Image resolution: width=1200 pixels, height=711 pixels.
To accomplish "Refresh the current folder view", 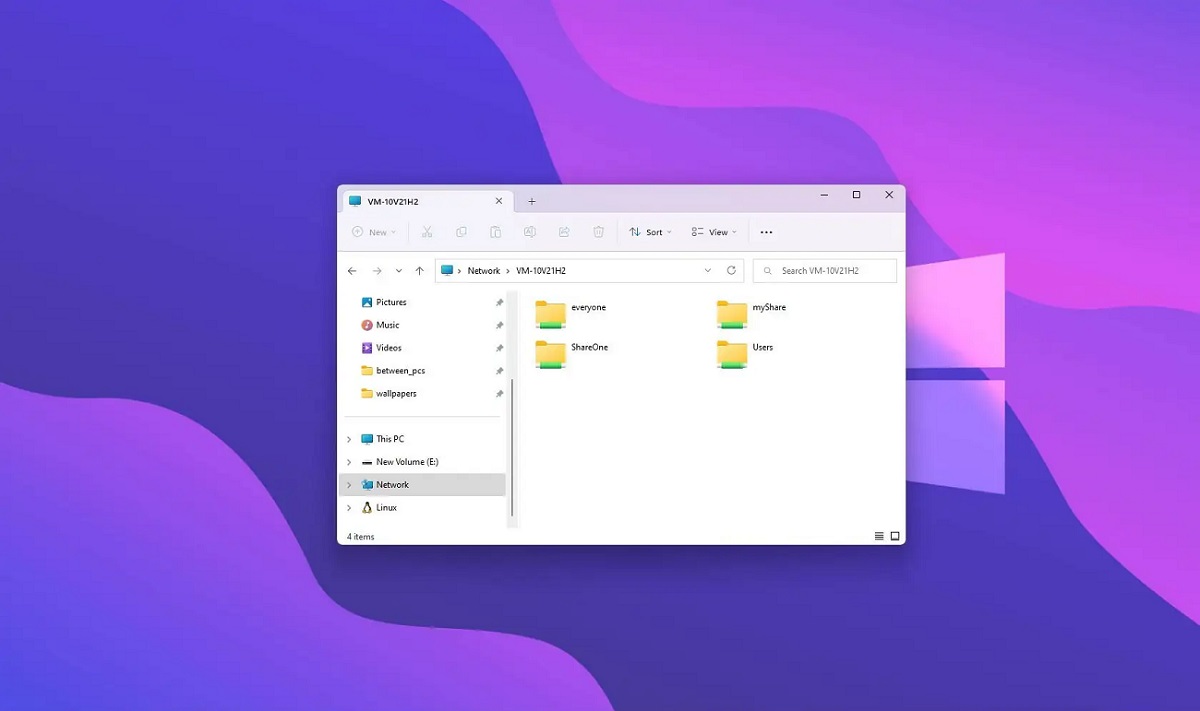I will point(731,270).
